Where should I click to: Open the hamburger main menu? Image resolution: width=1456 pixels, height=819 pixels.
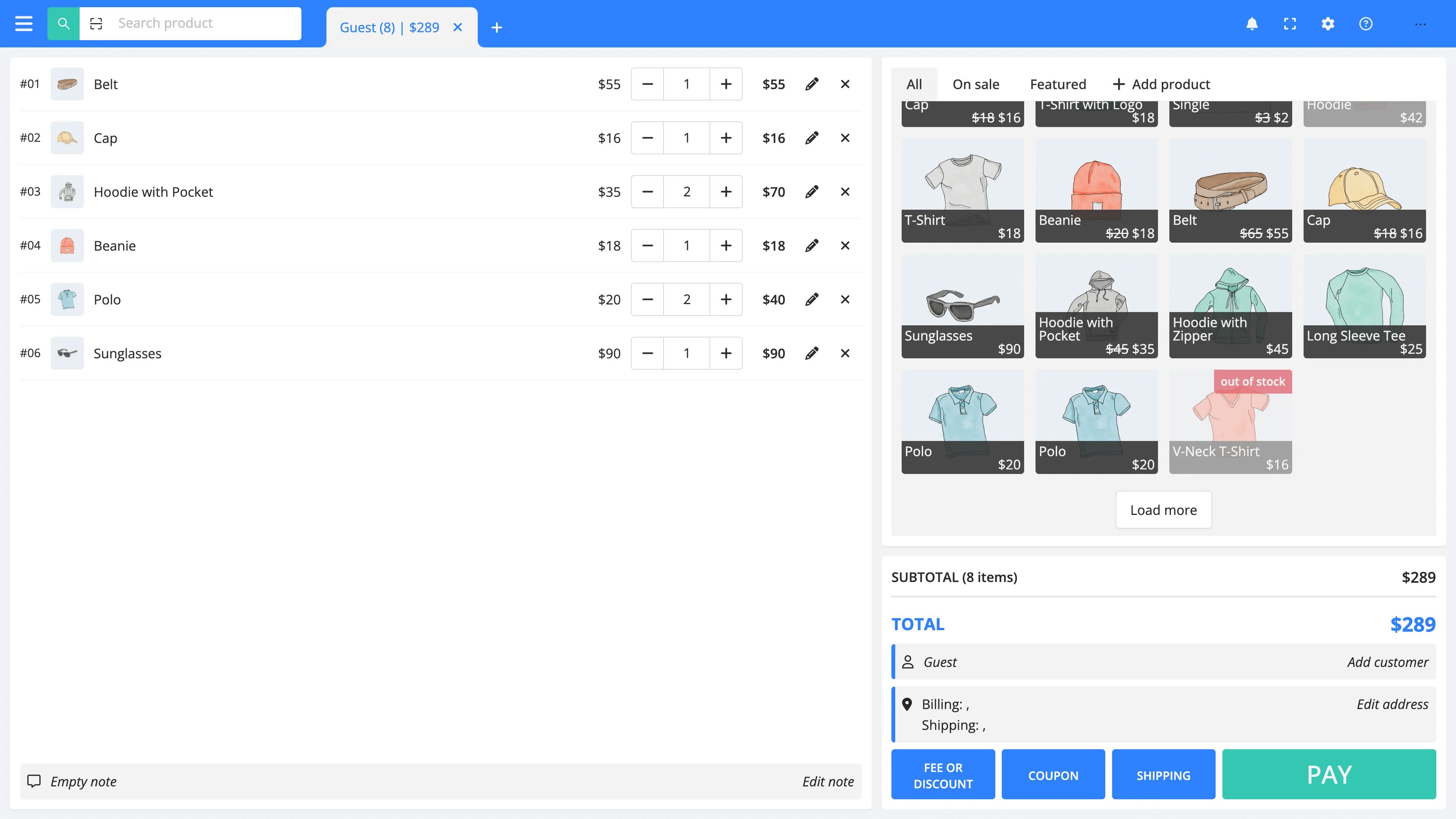(24, 24)
